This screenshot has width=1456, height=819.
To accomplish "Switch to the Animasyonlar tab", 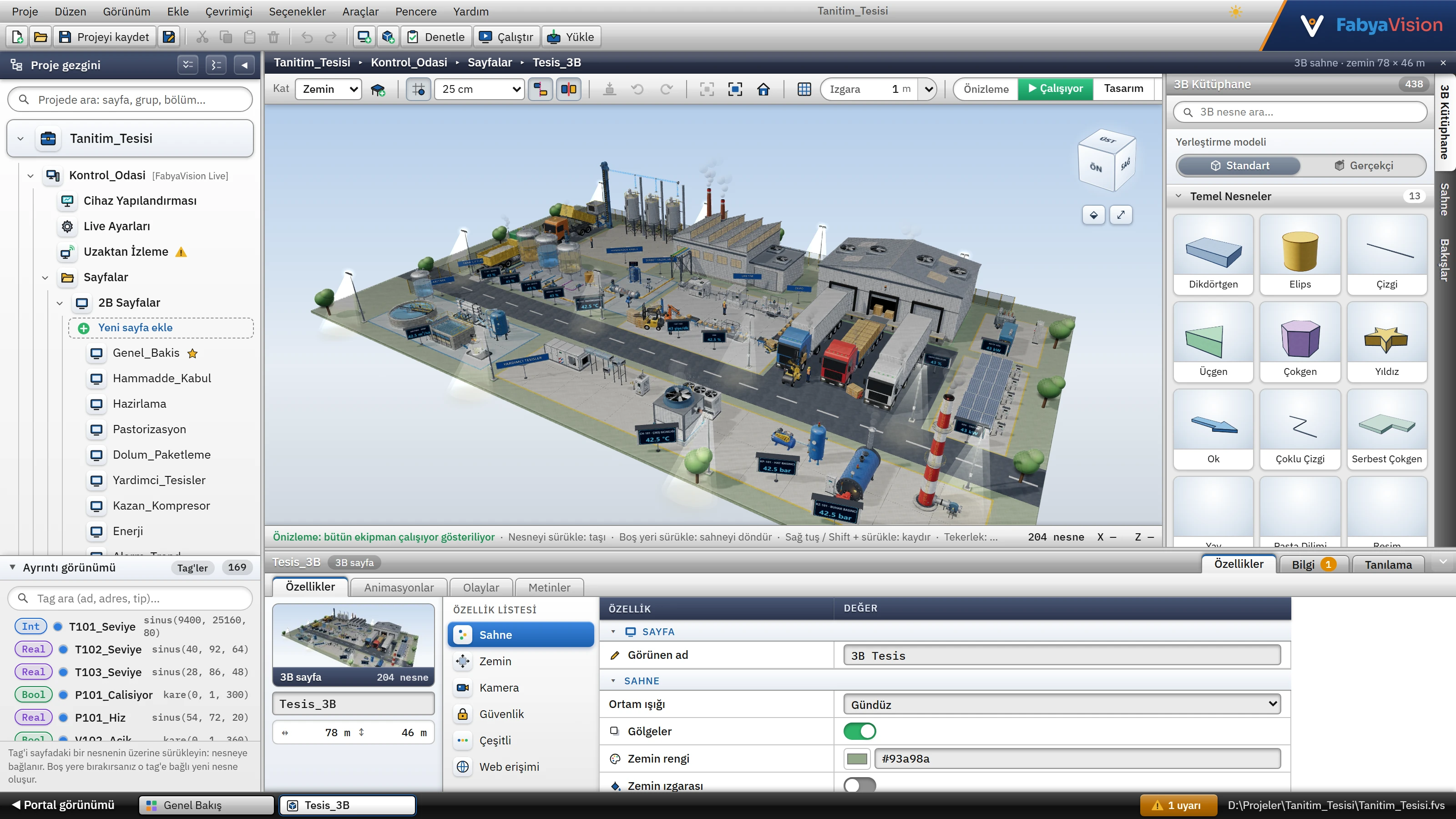I will click(399, 587).
